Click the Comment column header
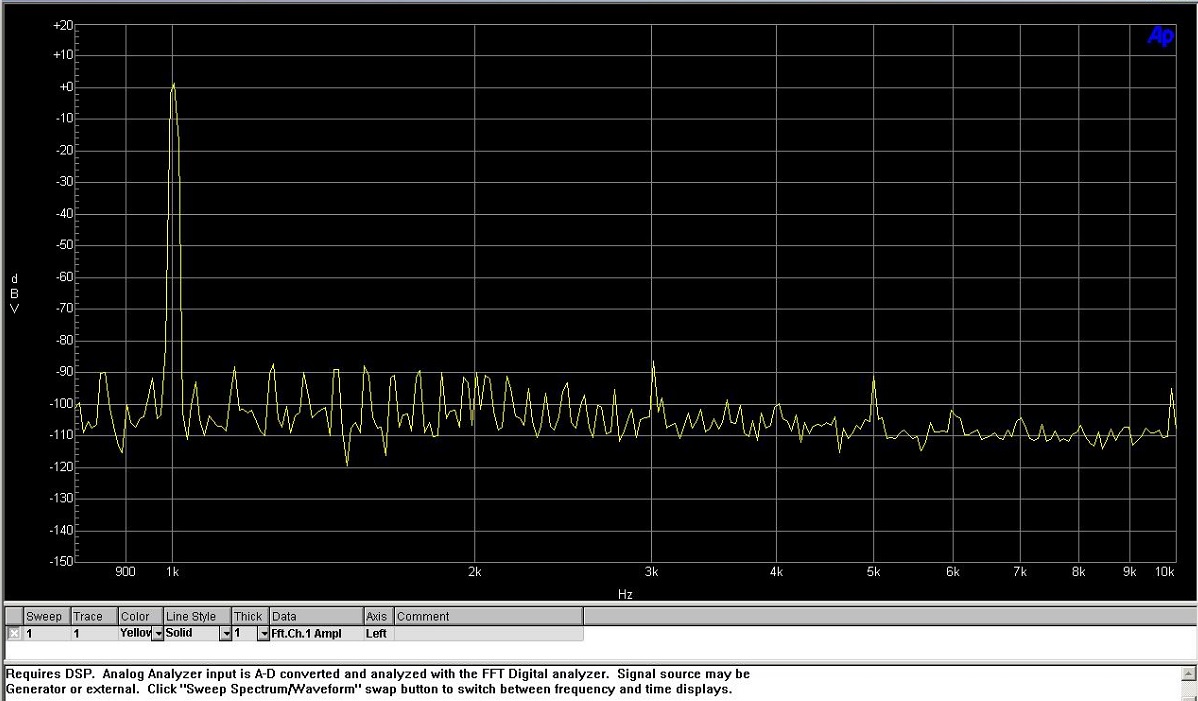The height and width of the screenshot is (701, 1198). (488, 616)
